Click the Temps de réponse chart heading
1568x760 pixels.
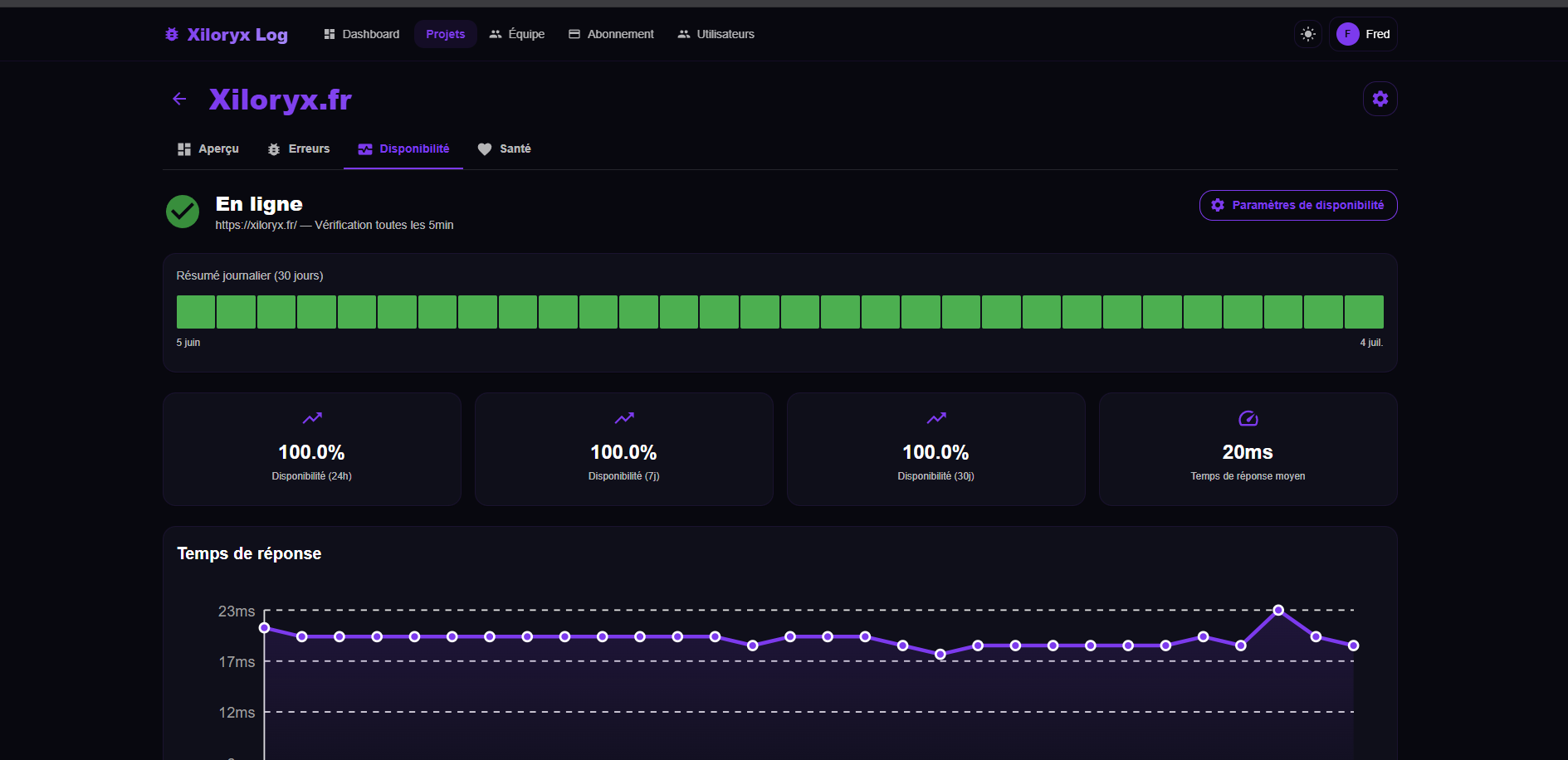249,553
